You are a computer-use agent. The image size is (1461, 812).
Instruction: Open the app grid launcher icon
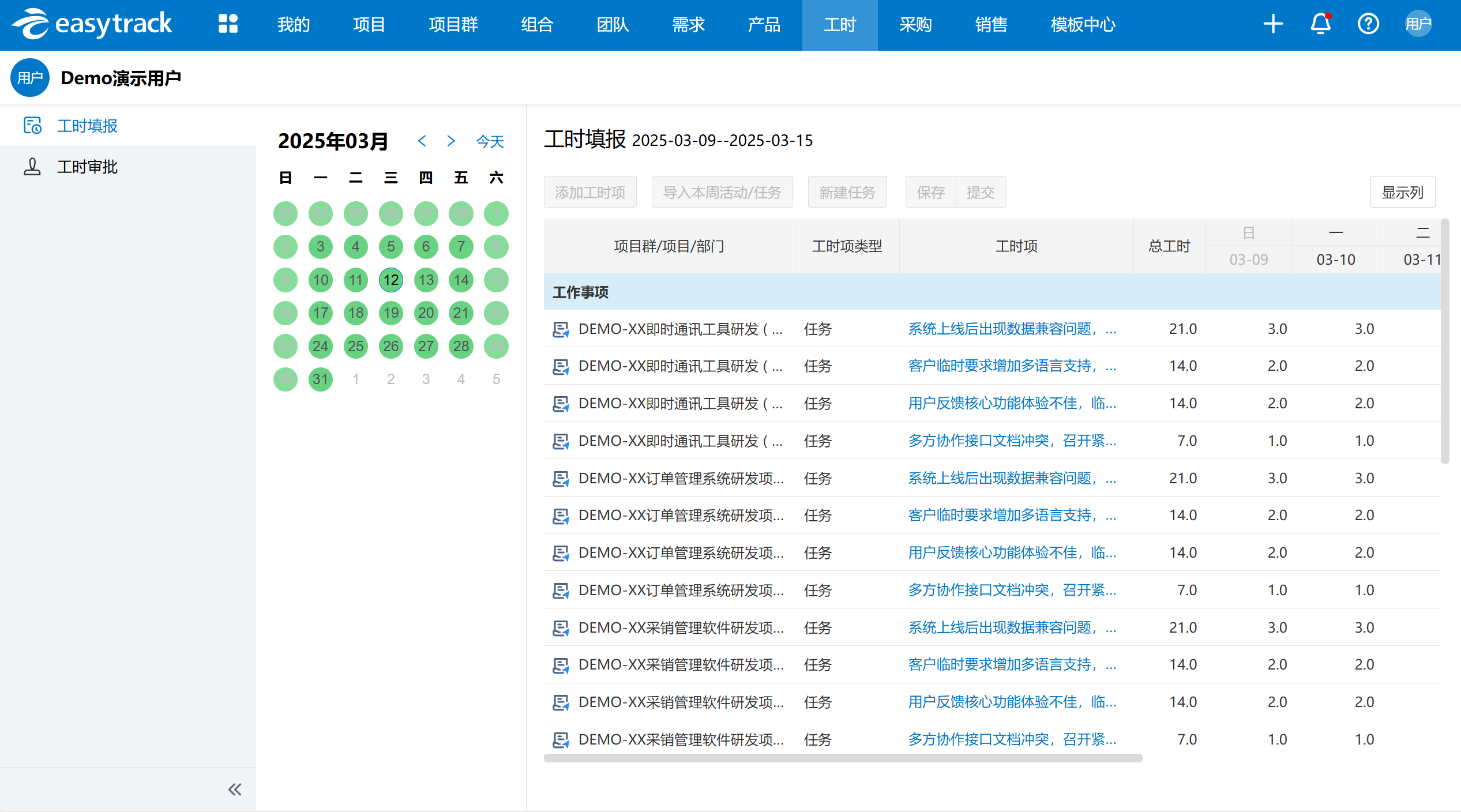coord(228,24)
